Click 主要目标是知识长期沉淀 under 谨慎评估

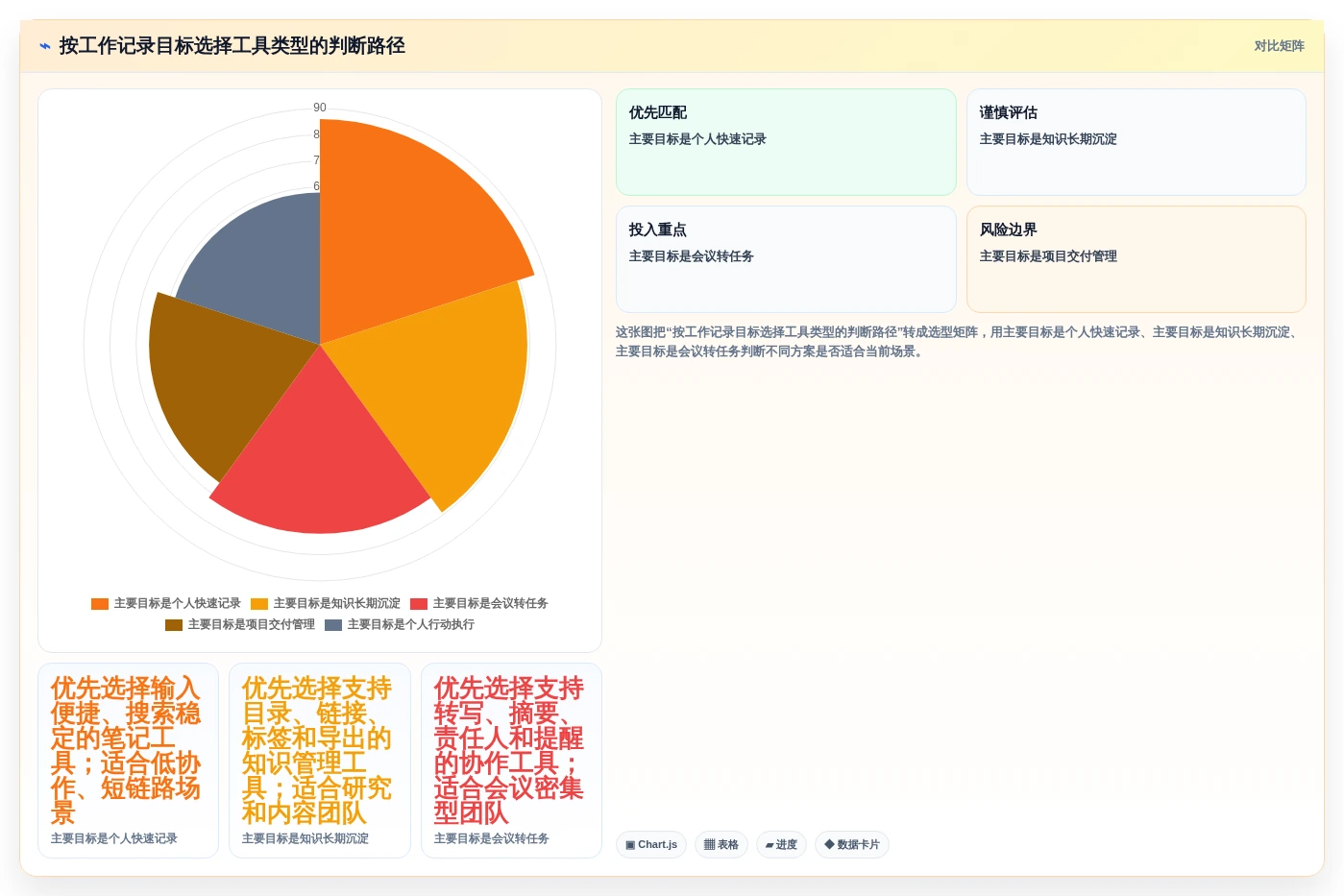1048,140
